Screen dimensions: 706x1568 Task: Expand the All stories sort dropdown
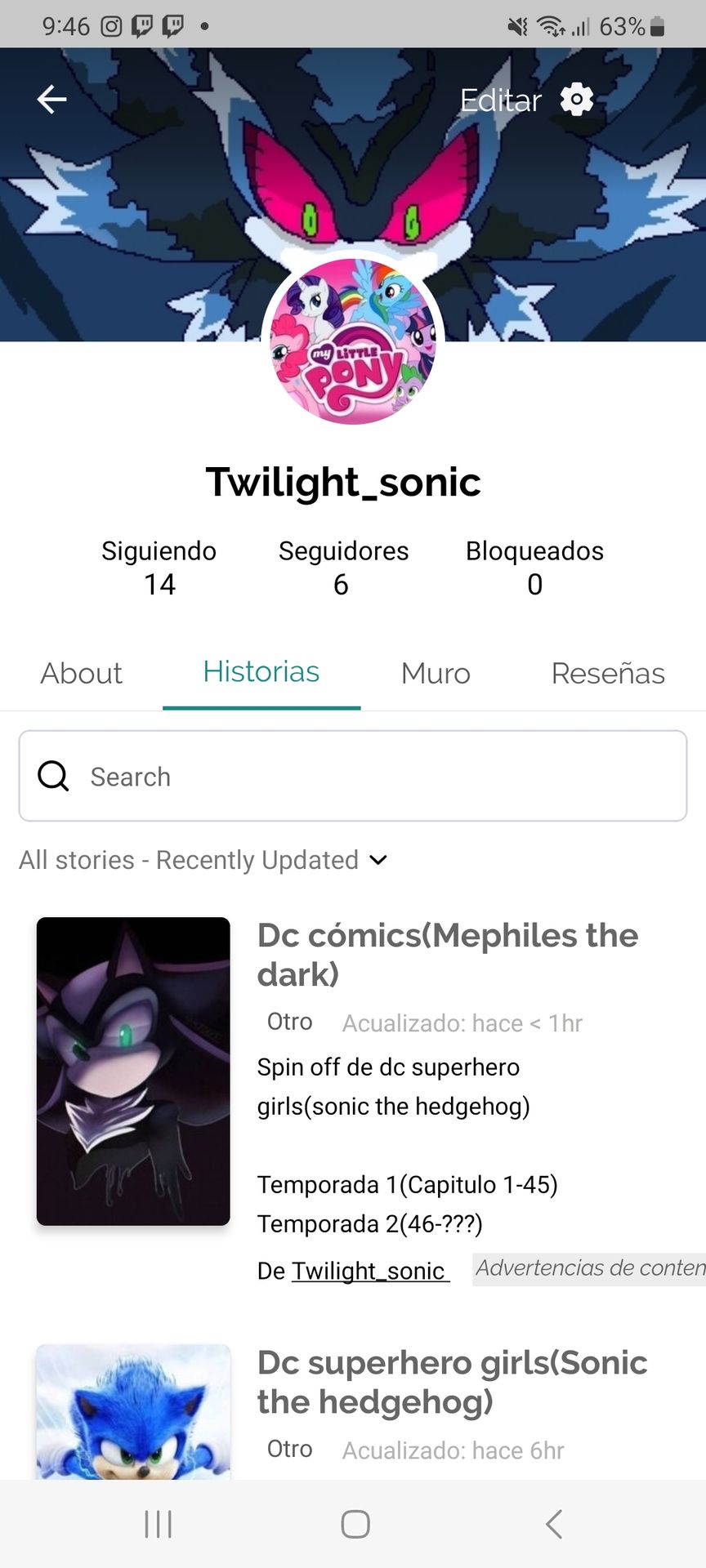point(203,860)
